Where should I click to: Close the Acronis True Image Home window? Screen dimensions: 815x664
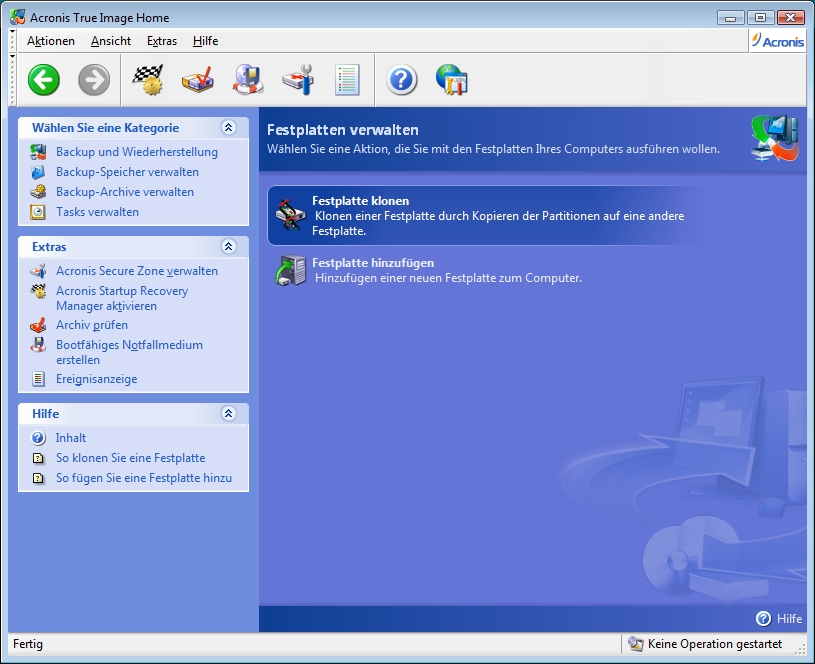point(791,18)
